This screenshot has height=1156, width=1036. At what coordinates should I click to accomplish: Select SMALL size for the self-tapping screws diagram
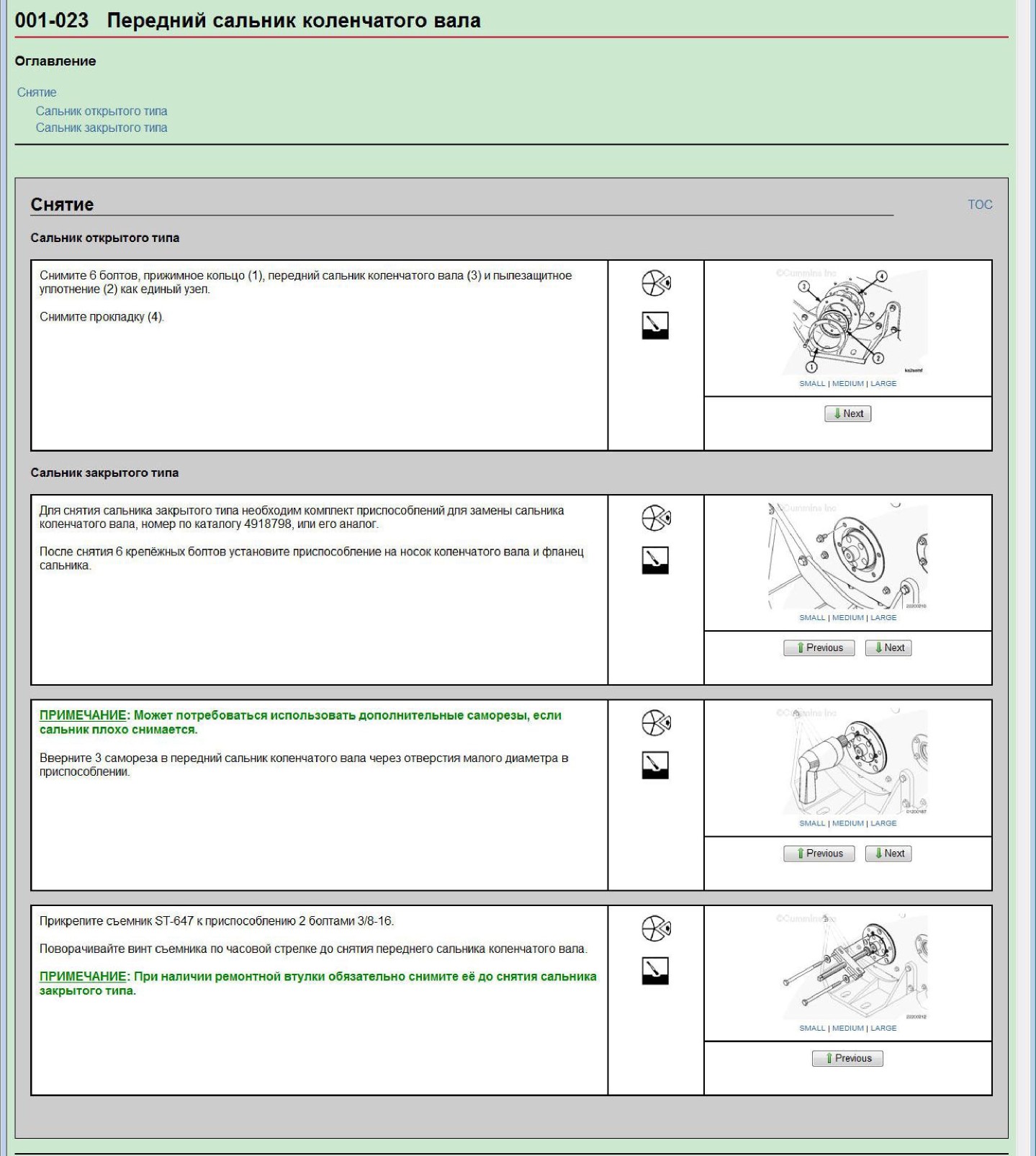[812, 823]
